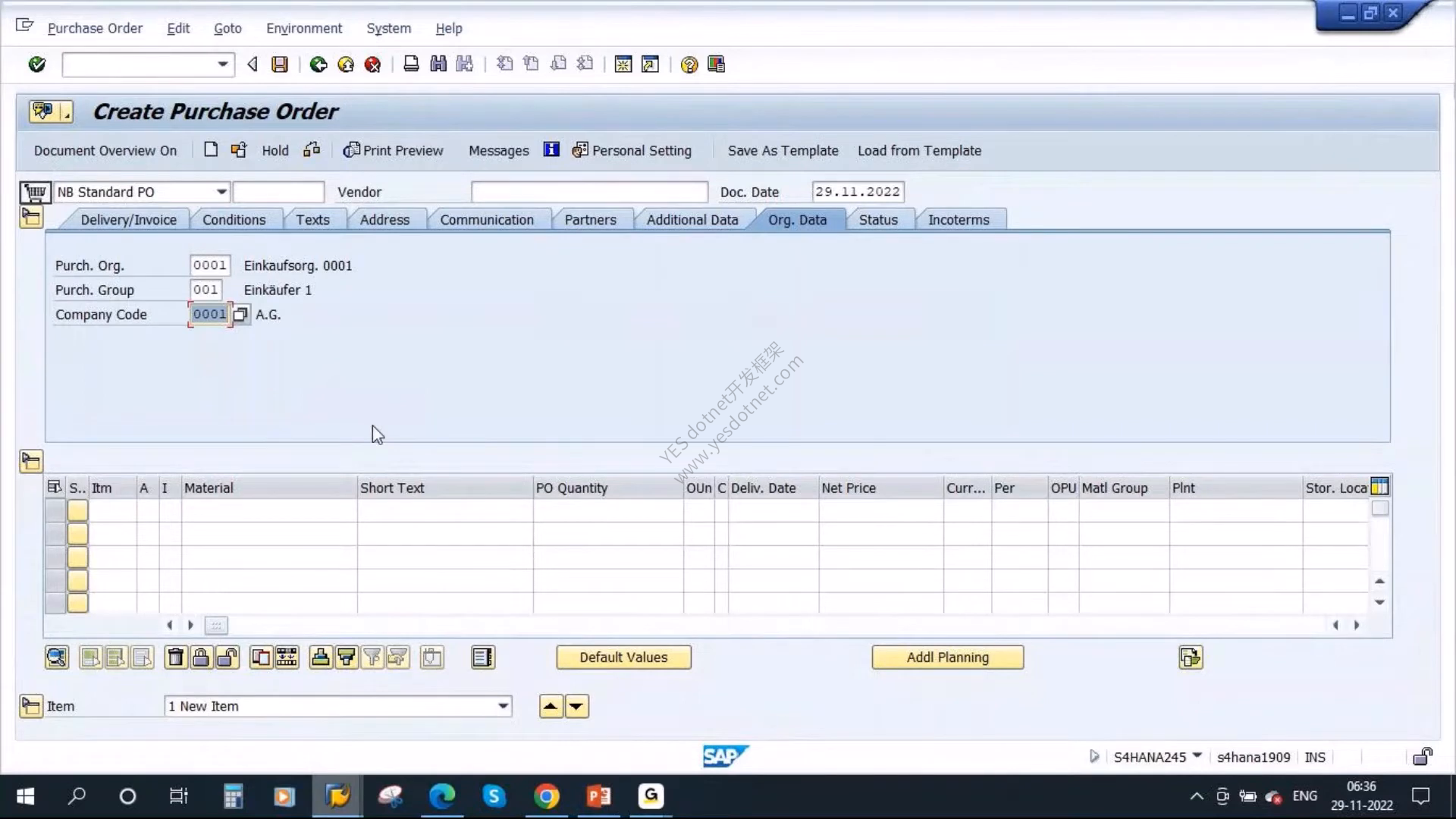This screenshot has height=819, width=1456.
Task: Click the yellow Help question mark icon
Action: [x=689, y=64]
